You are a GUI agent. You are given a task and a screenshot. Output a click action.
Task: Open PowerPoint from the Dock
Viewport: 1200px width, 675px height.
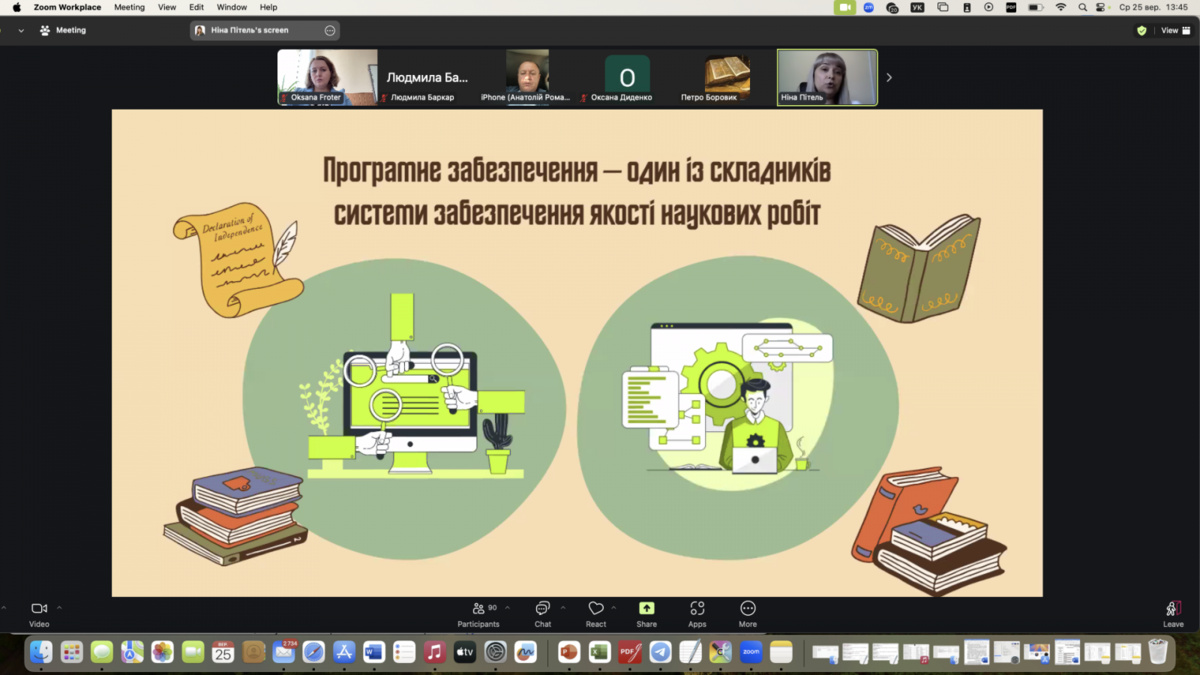pos(569,652)
